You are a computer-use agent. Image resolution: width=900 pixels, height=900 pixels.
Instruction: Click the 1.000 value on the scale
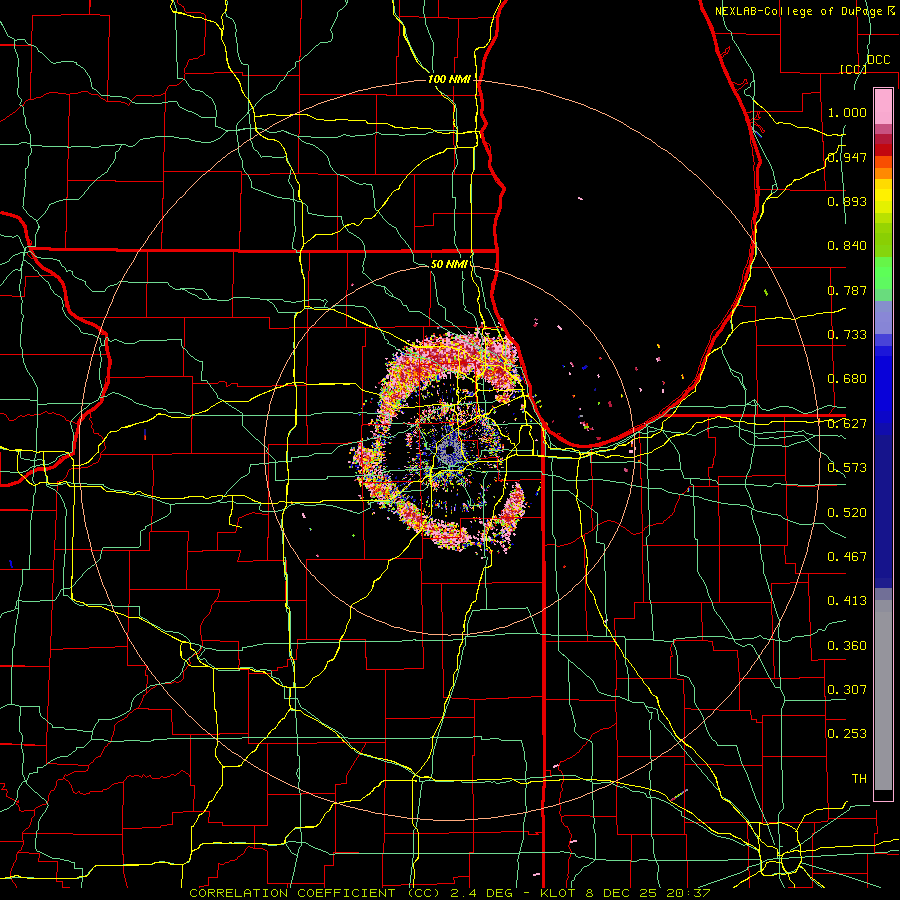click(x=847, y=112)
